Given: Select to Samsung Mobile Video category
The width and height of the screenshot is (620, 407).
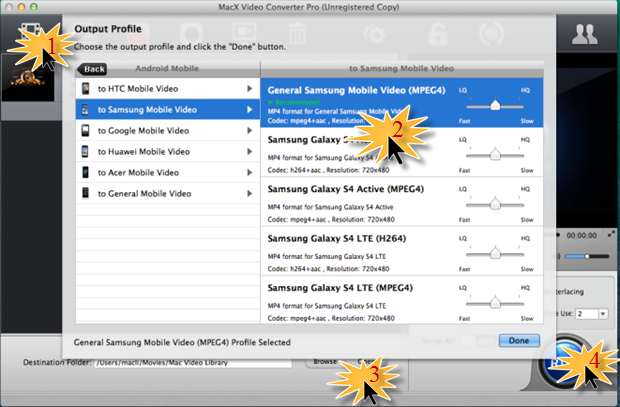Looking at the screenshot, I should (x=168, y=110).
